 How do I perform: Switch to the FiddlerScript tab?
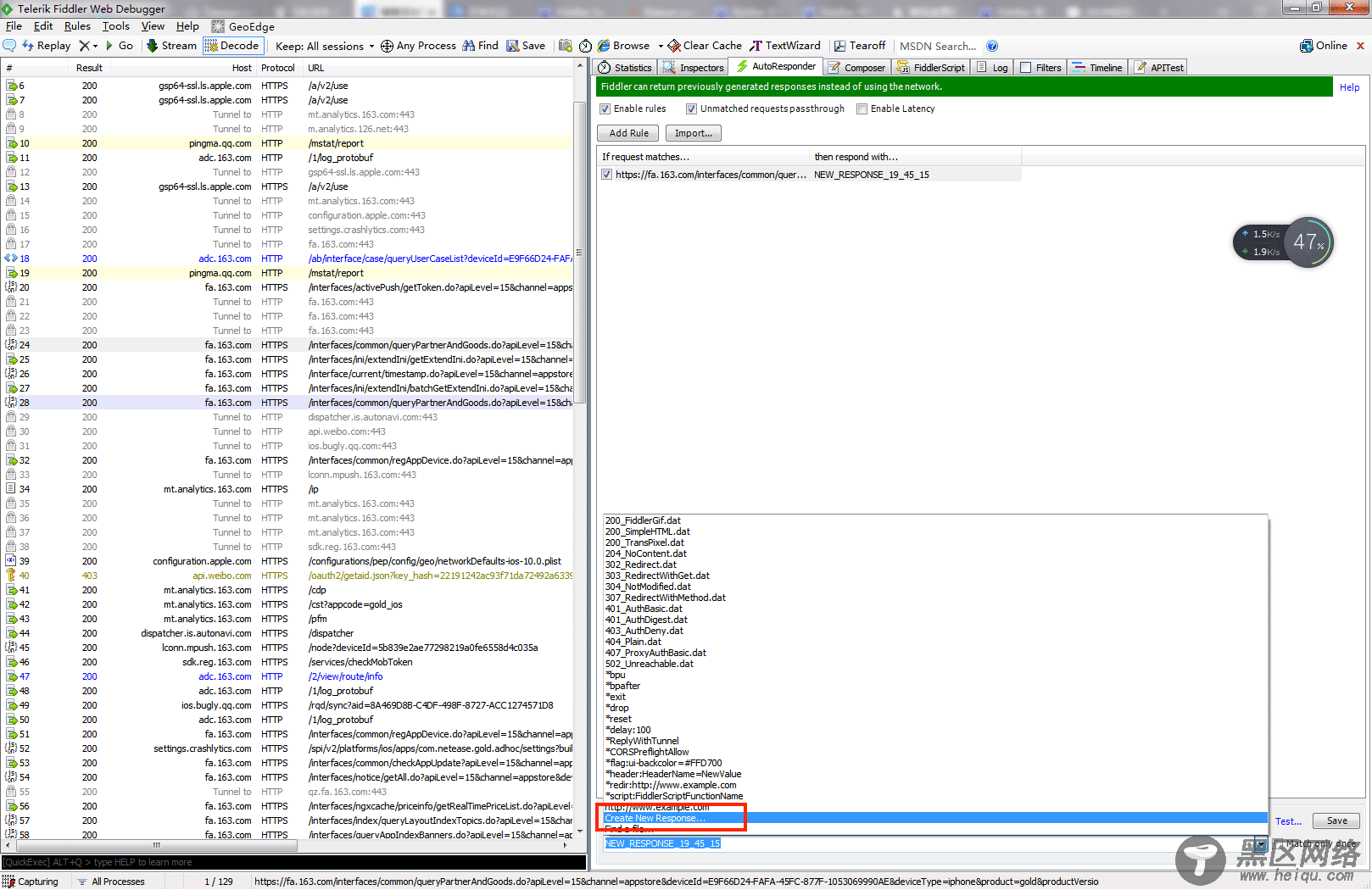click(x=931, y=68)
